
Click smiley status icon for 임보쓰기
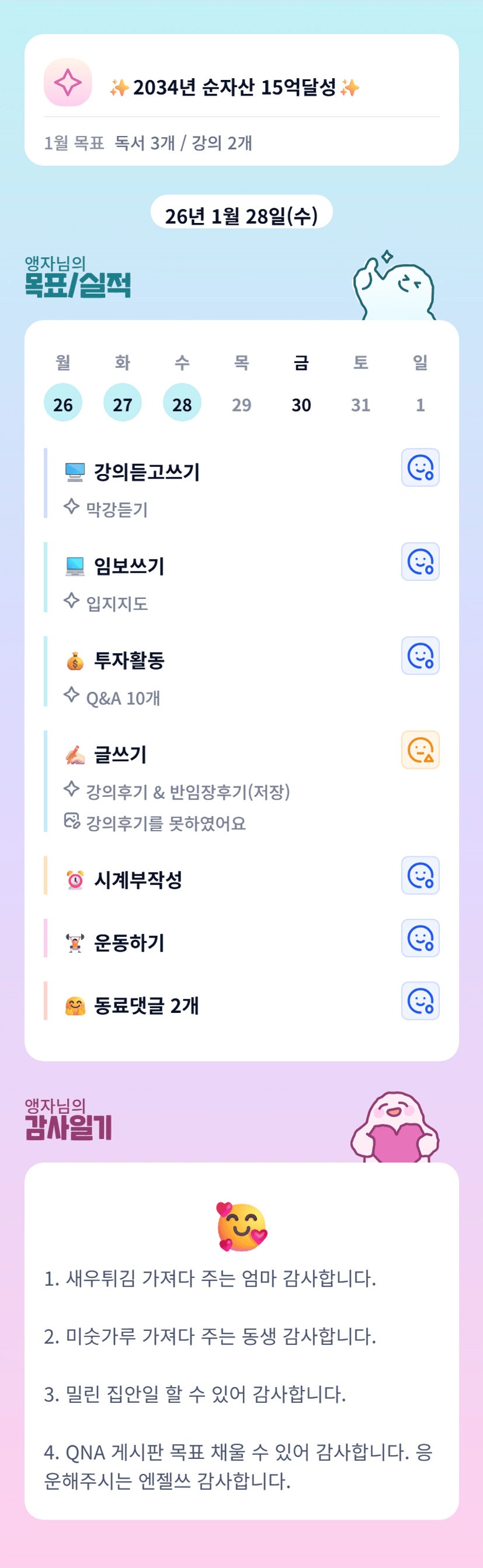point(420,561)
